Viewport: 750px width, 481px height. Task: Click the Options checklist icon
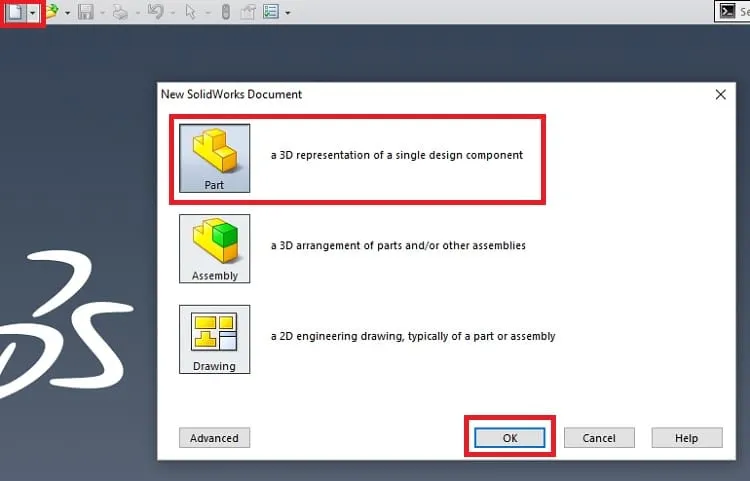pos(271,12)
